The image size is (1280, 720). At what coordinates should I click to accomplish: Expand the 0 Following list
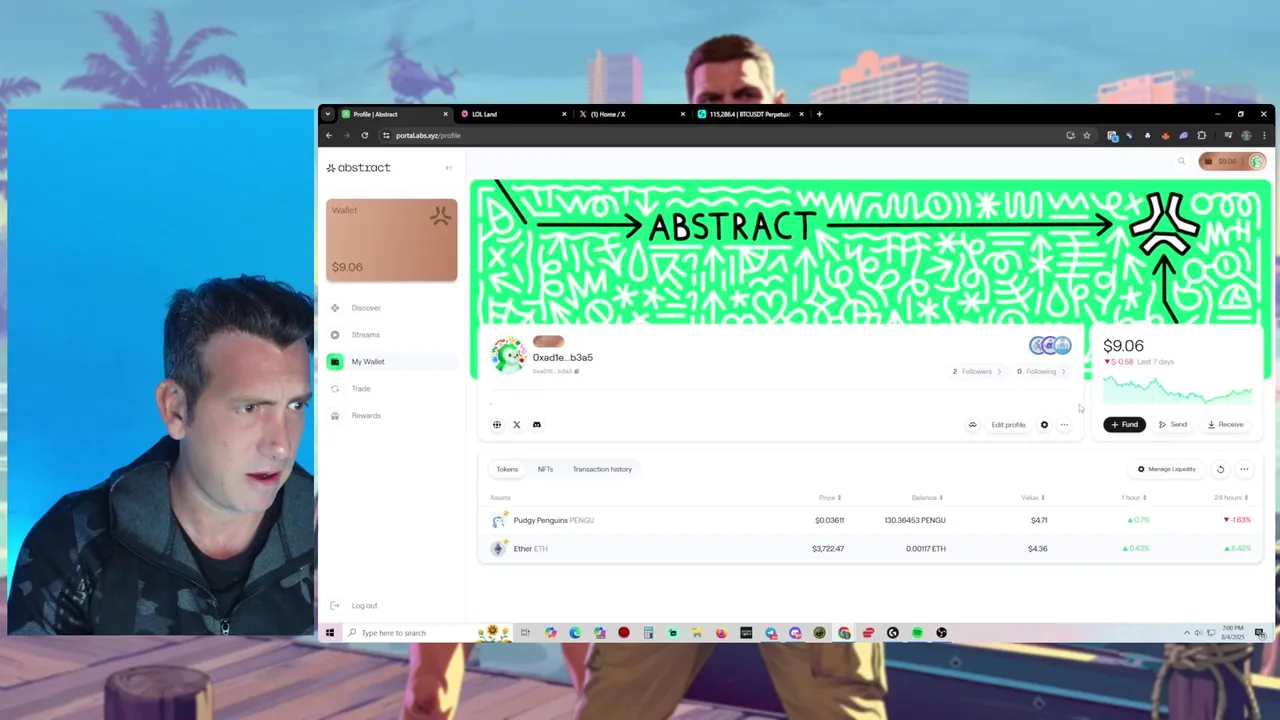tap(1041, 372)
